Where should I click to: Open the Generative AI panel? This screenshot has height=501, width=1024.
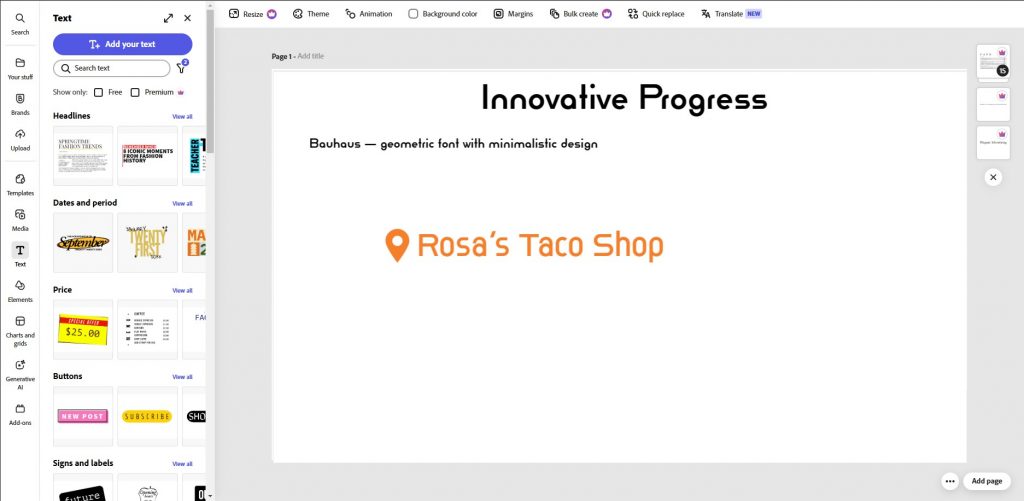(20, 374)
